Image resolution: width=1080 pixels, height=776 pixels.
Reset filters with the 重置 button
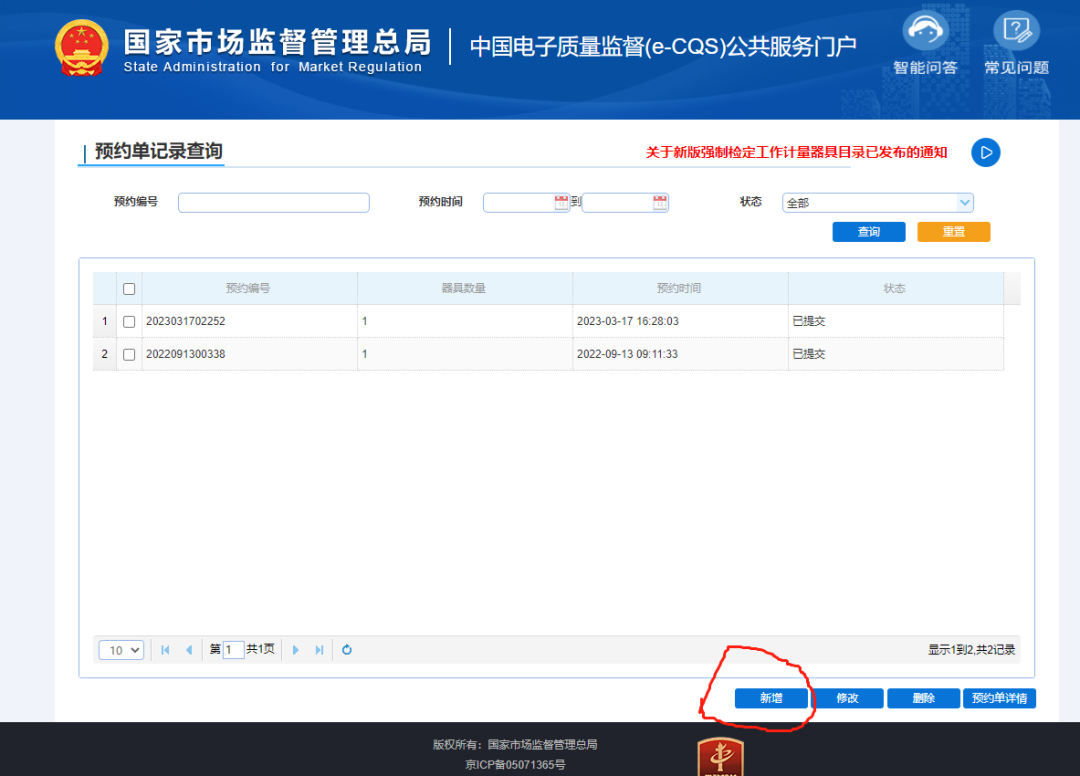953,231
